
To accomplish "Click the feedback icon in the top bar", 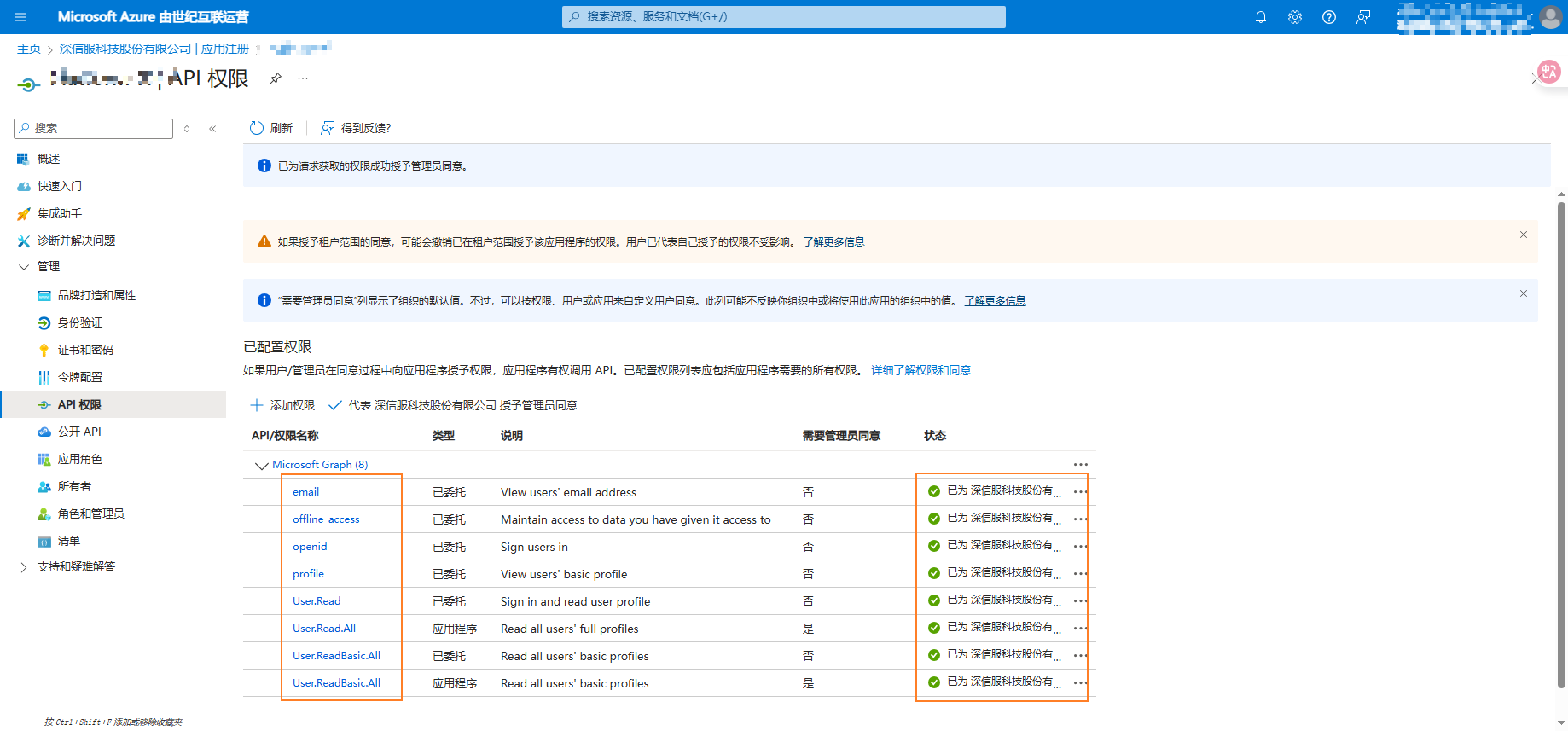I will (x=1362, y=17).
